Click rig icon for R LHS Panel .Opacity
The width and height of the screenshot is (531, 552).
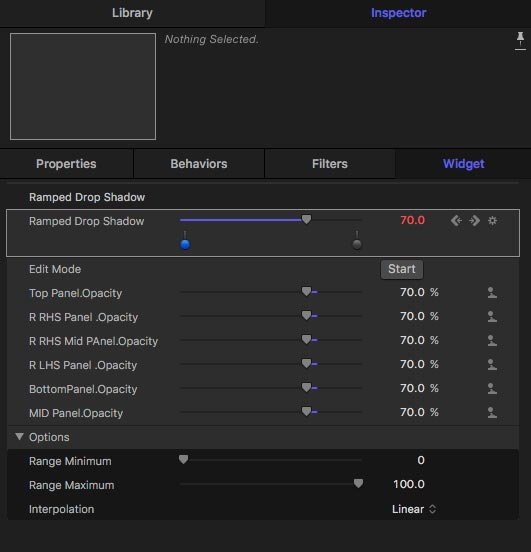(492, 364)
